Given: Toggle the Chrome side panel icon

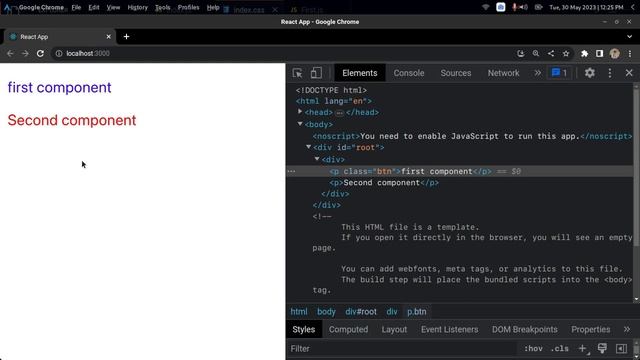Looking at the screenshot, I should pos(599,53).
